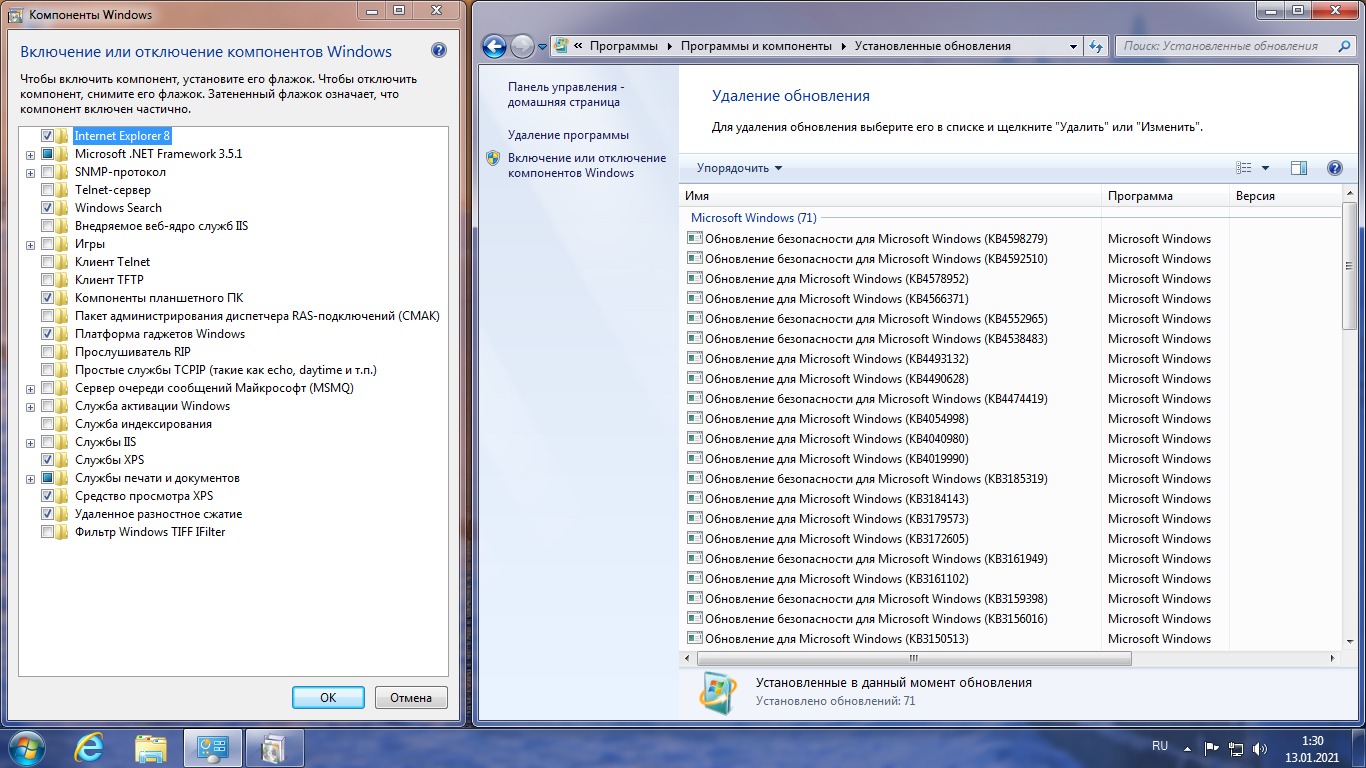Screen dimensions: 1366x768
Task: Click the Forward navigation arrow
Action: point(522,46)
